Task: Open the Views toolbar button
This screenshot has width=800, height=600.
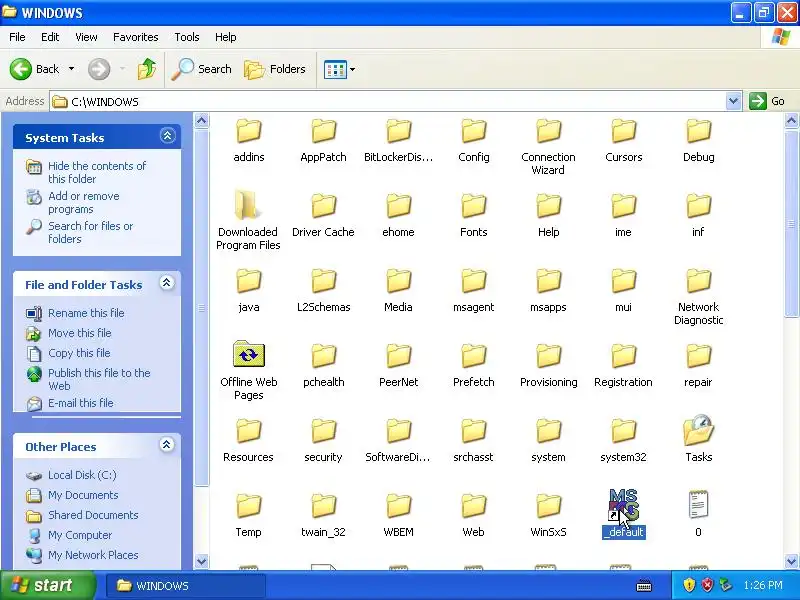Action: point(335,69)
